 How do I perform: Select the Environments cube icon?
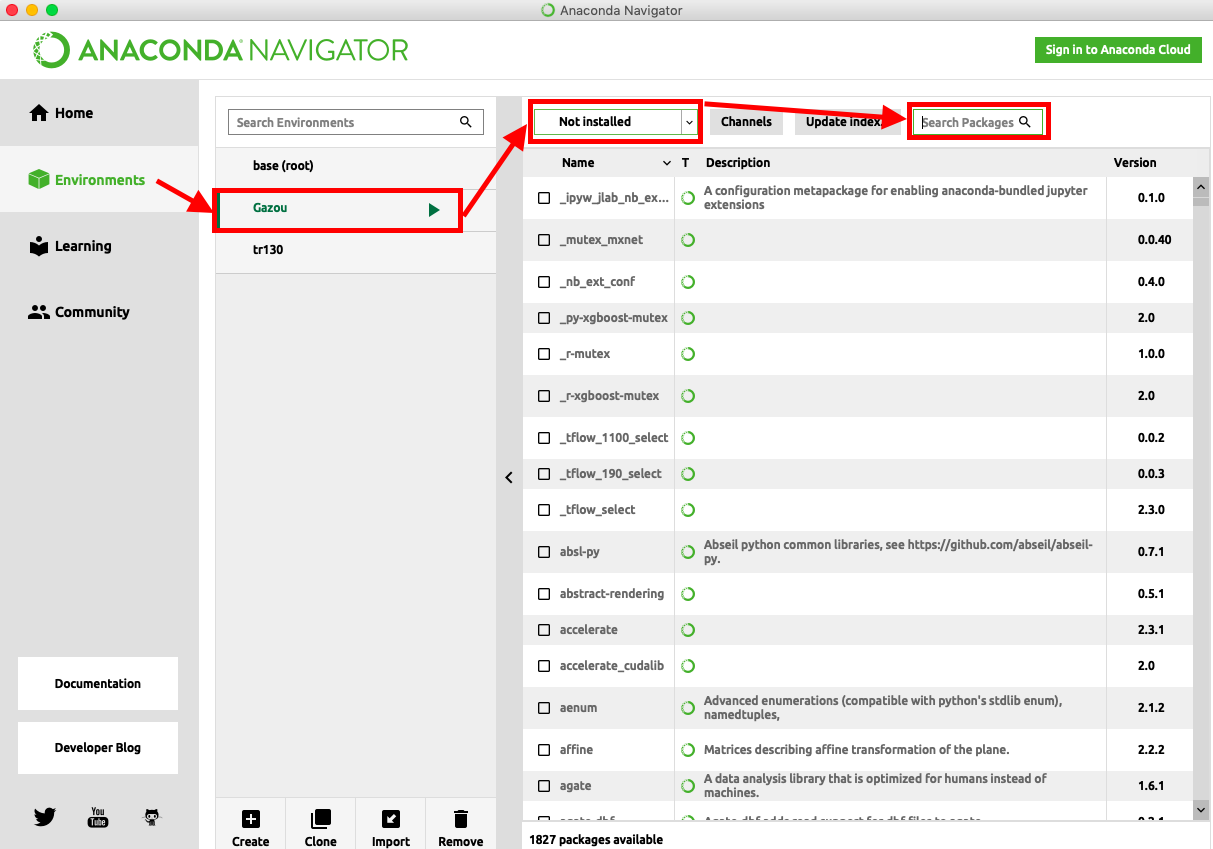point(39,180)
